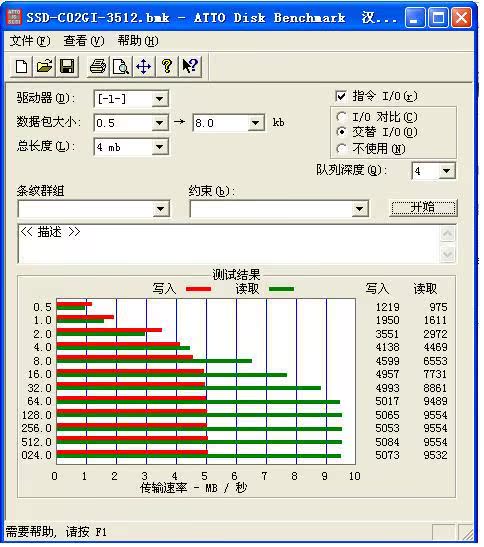Viewport: 484px width, 547px height.
Task: Print results with the printer icon
Action: (98, 66)
